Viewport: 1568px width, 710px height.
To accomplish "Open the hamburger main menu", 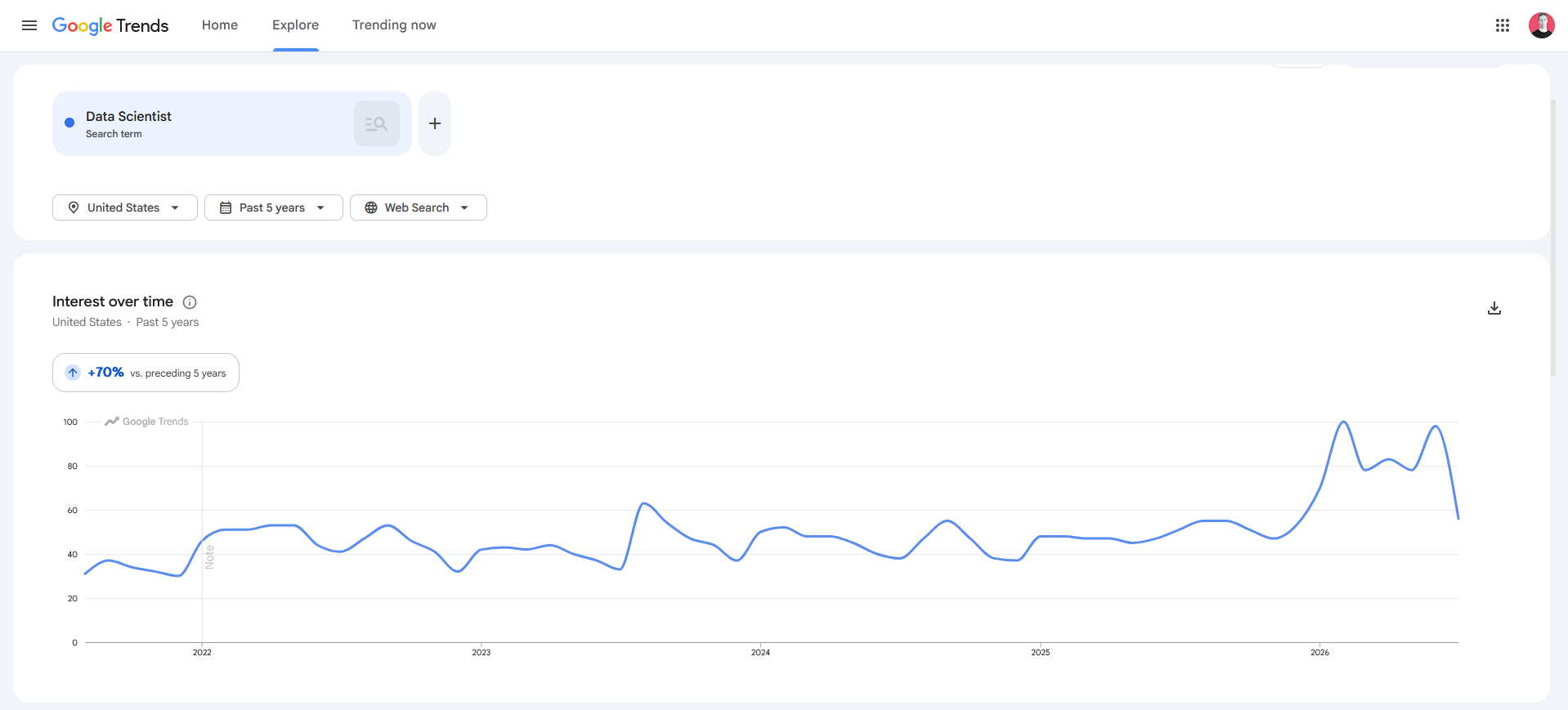I will pos(29,25).
